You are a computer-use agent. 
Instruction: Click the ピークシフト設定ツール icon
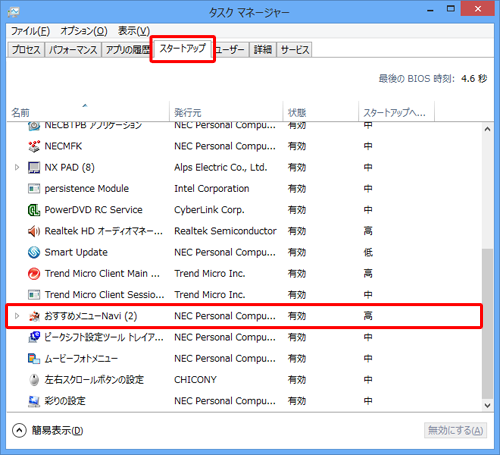point(34,337)
